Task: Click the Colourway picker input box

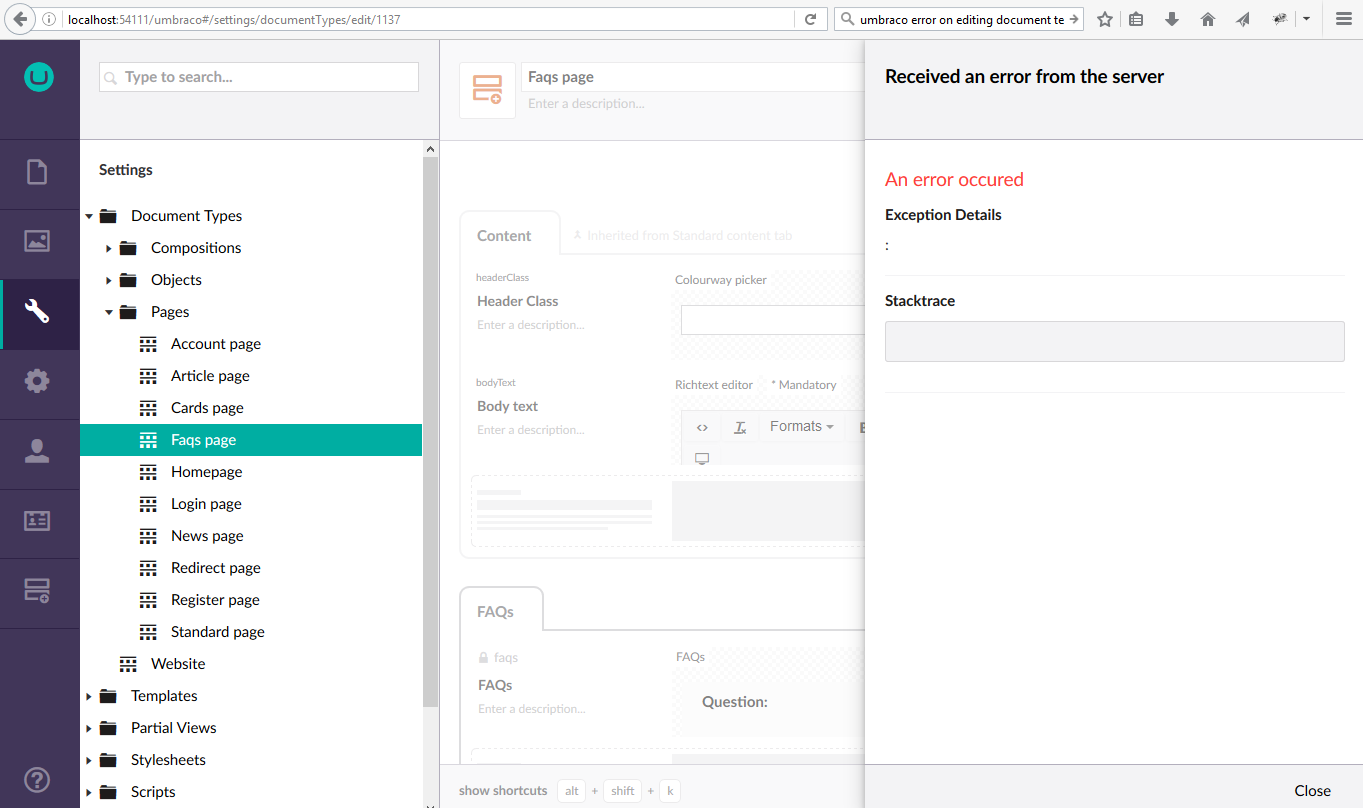Action: coord(772,320)
